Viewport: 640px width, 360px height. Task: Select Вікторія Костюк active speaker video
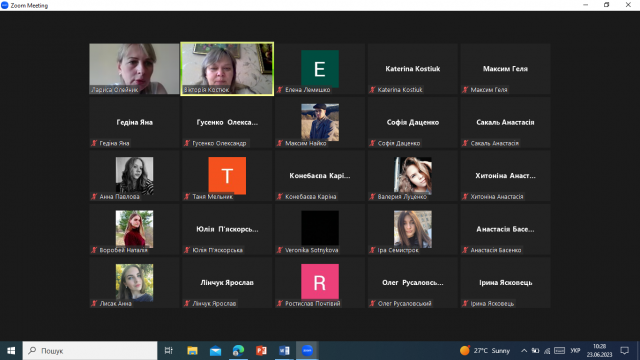[x=227, y=69]
